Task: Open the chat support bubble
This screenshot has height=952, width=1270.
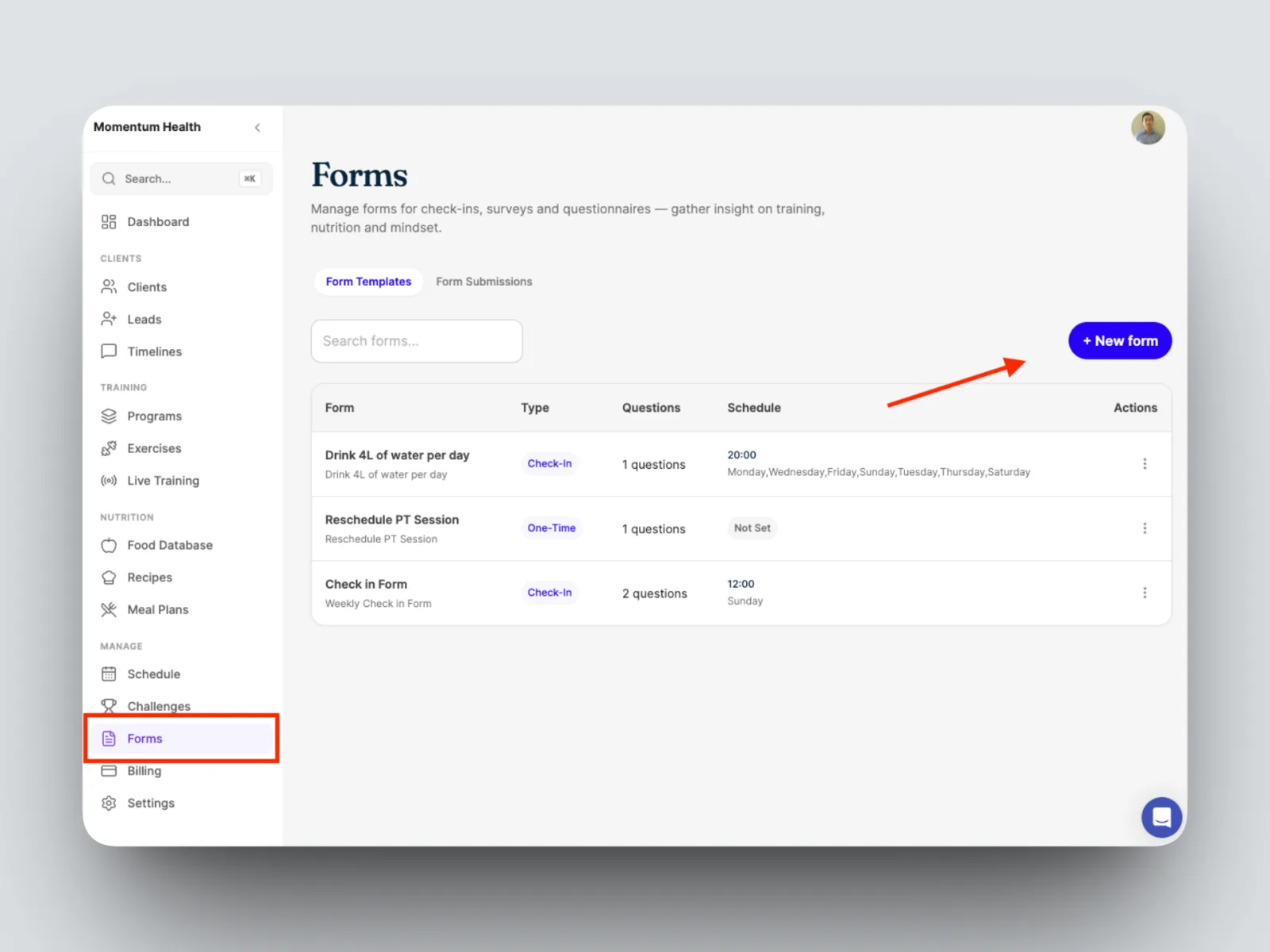Action: point(1161,817)
